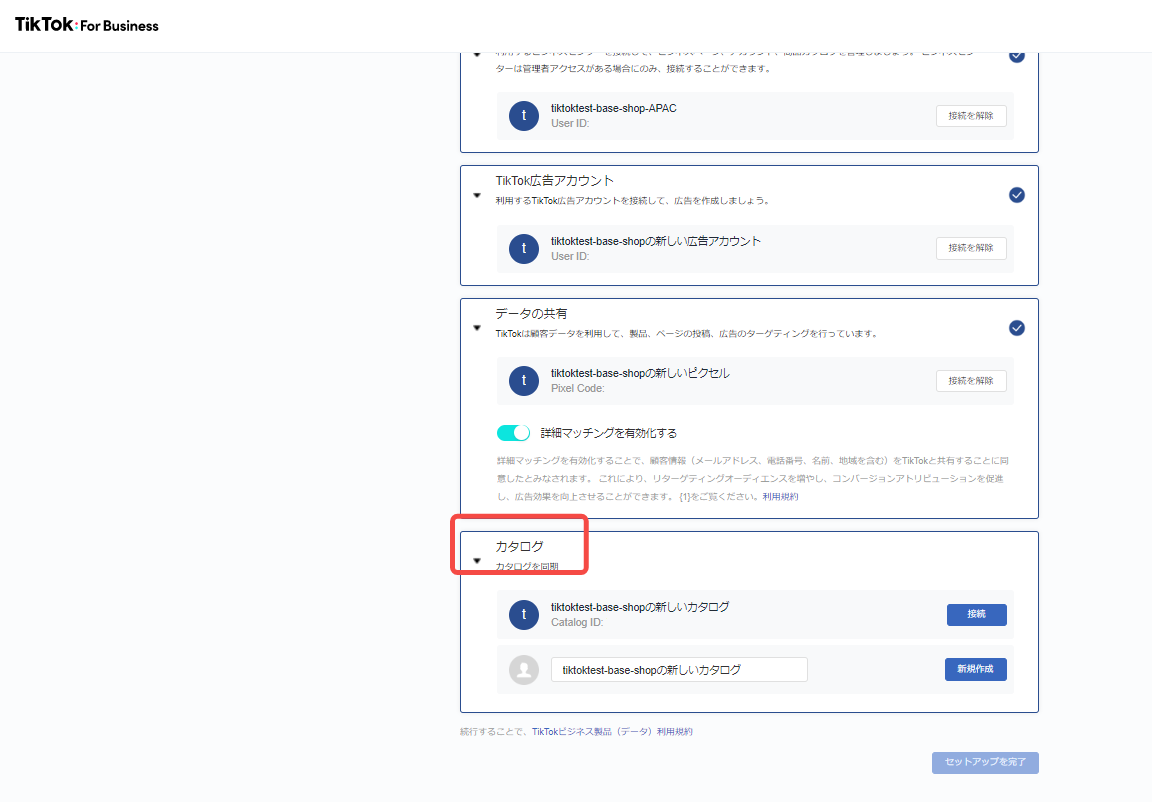The height and width of the screenshot is (802, 1152).
Task: Click the checkmark icon on the topmost section
Action: [x=1017, y=55]
